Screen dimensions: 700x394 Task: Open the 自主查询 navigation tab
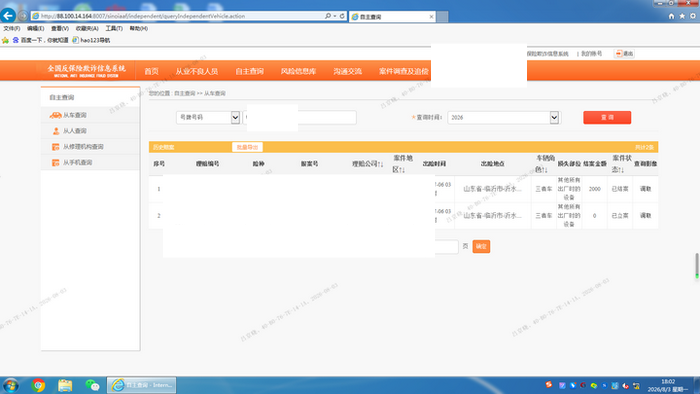click(250, 71)
